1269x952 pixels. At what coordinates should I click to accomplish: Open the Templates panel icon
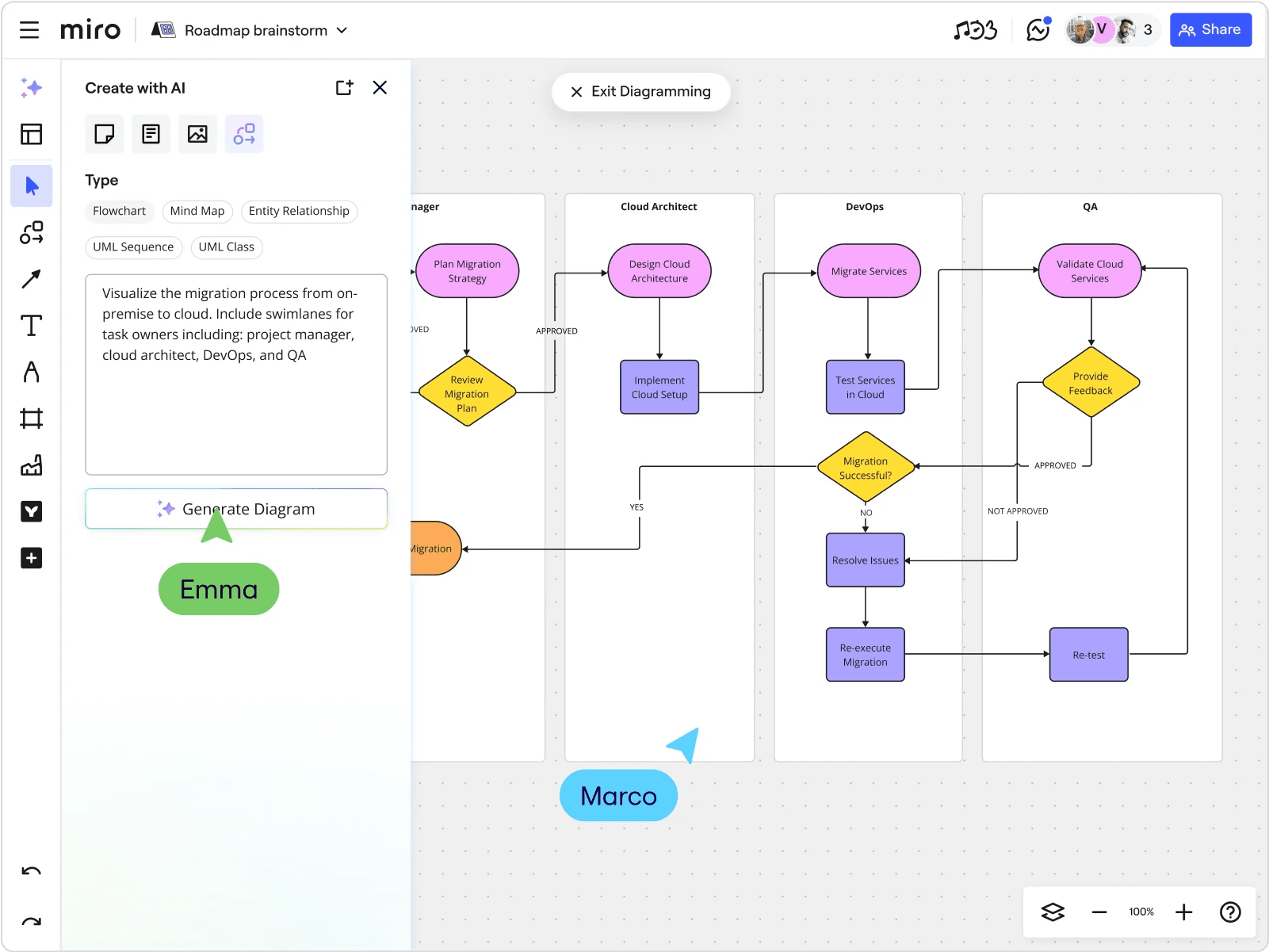[31, 134]
